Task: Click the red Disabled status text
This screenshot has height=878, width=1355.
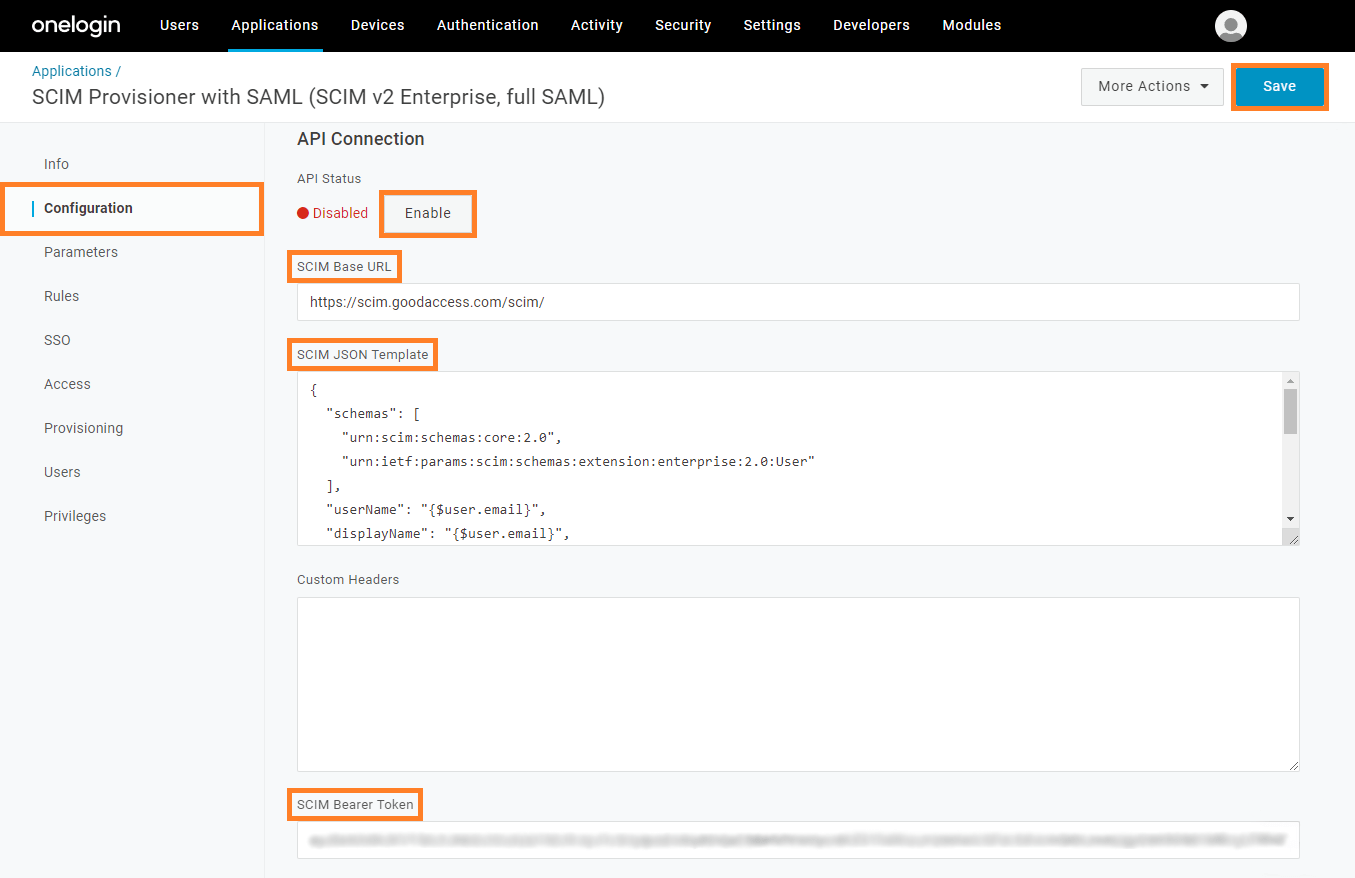Action: coord(340,213)
